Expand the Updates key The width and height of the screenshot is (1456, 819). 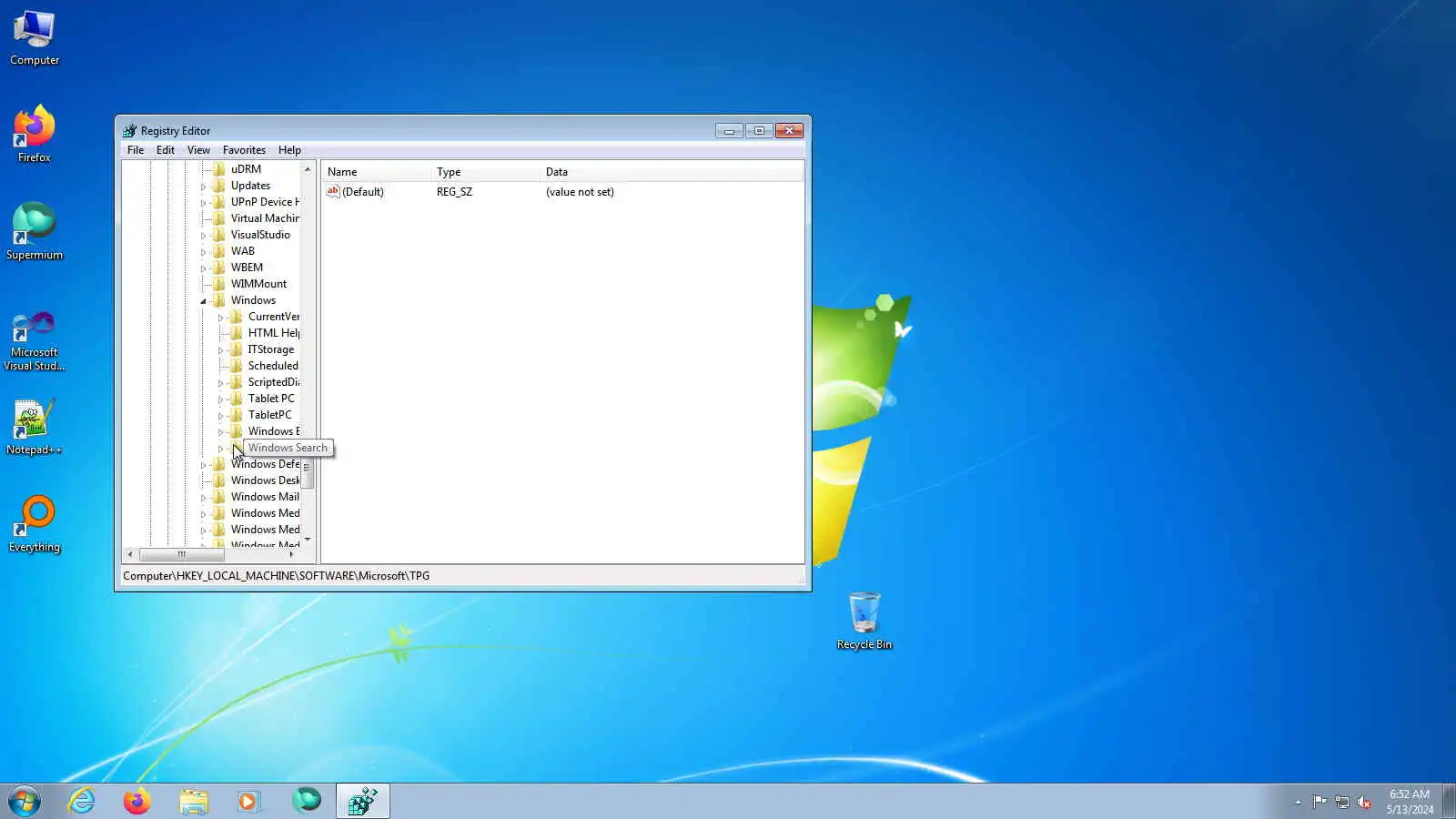point(203,187)
